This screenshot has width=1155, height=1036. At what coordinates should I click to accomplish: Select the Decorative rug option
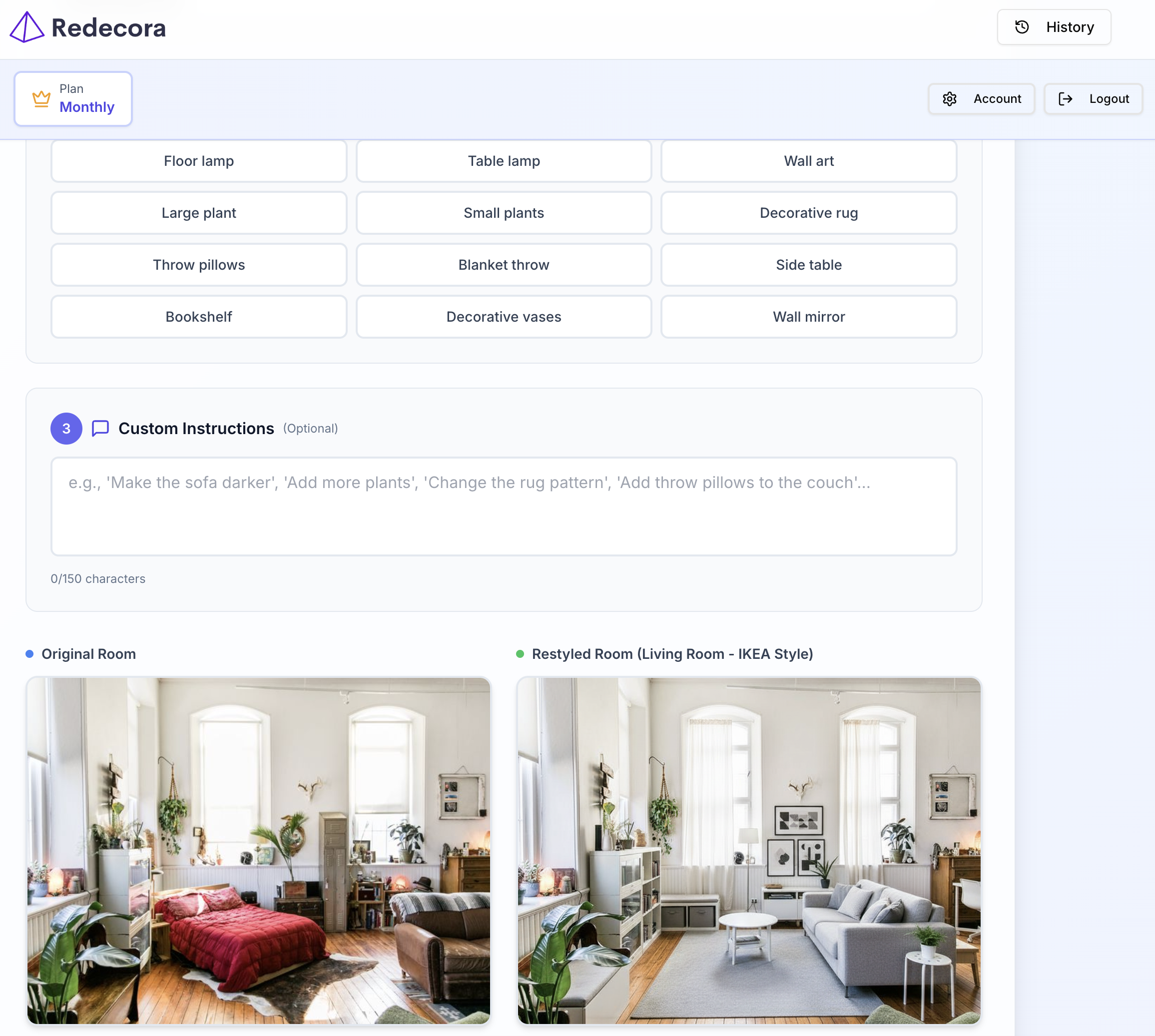click(x=808, y=213)
